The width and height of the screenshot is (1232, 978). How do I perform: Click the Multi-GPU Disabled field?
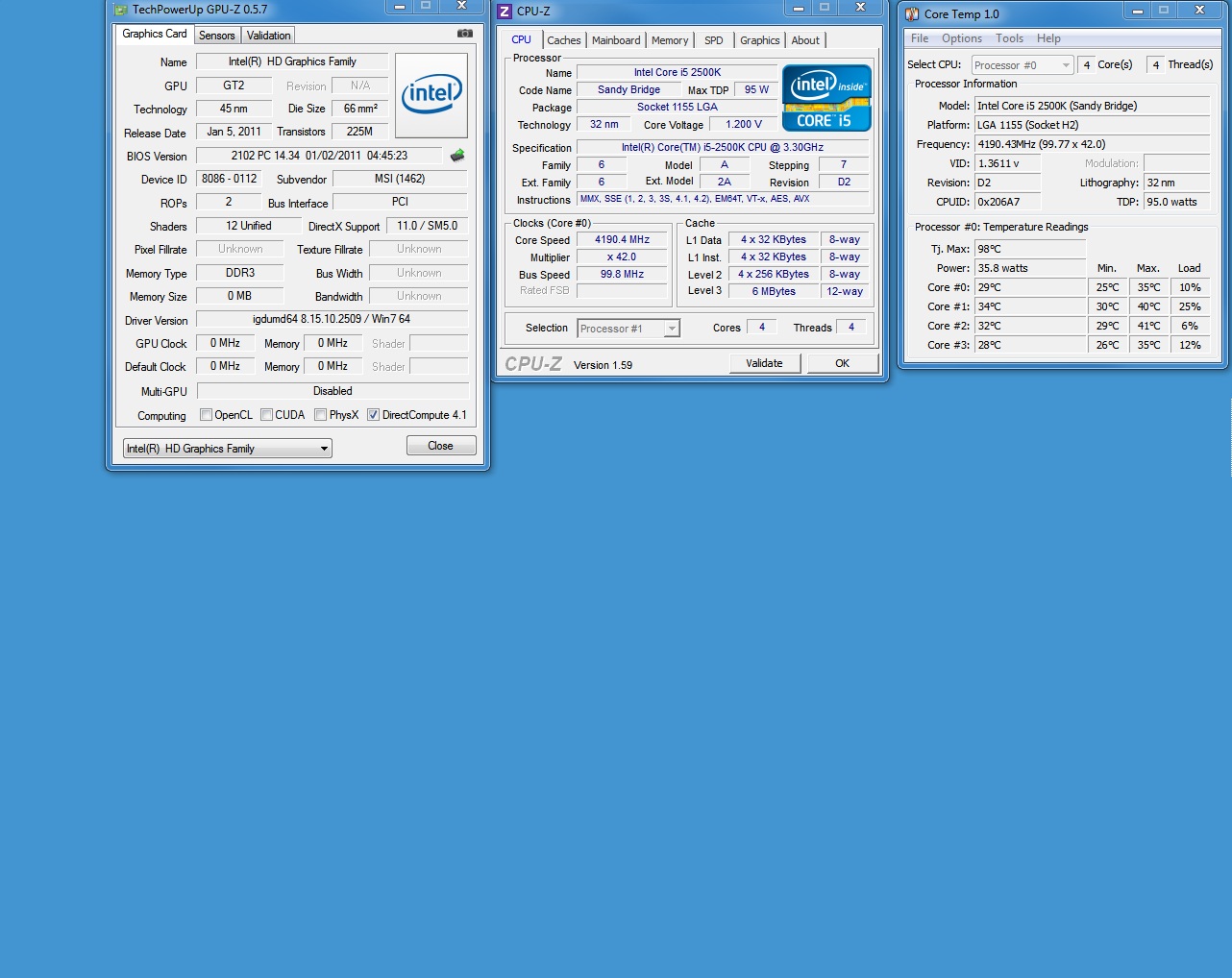[x=333, y=391]
